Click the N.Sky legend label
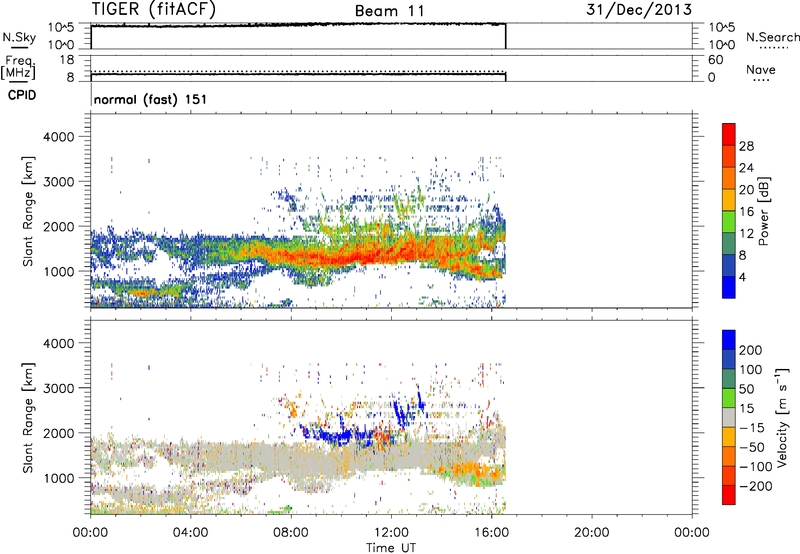Image resolution: width=800 pixels, height=554 pixels. coord(19,37)
